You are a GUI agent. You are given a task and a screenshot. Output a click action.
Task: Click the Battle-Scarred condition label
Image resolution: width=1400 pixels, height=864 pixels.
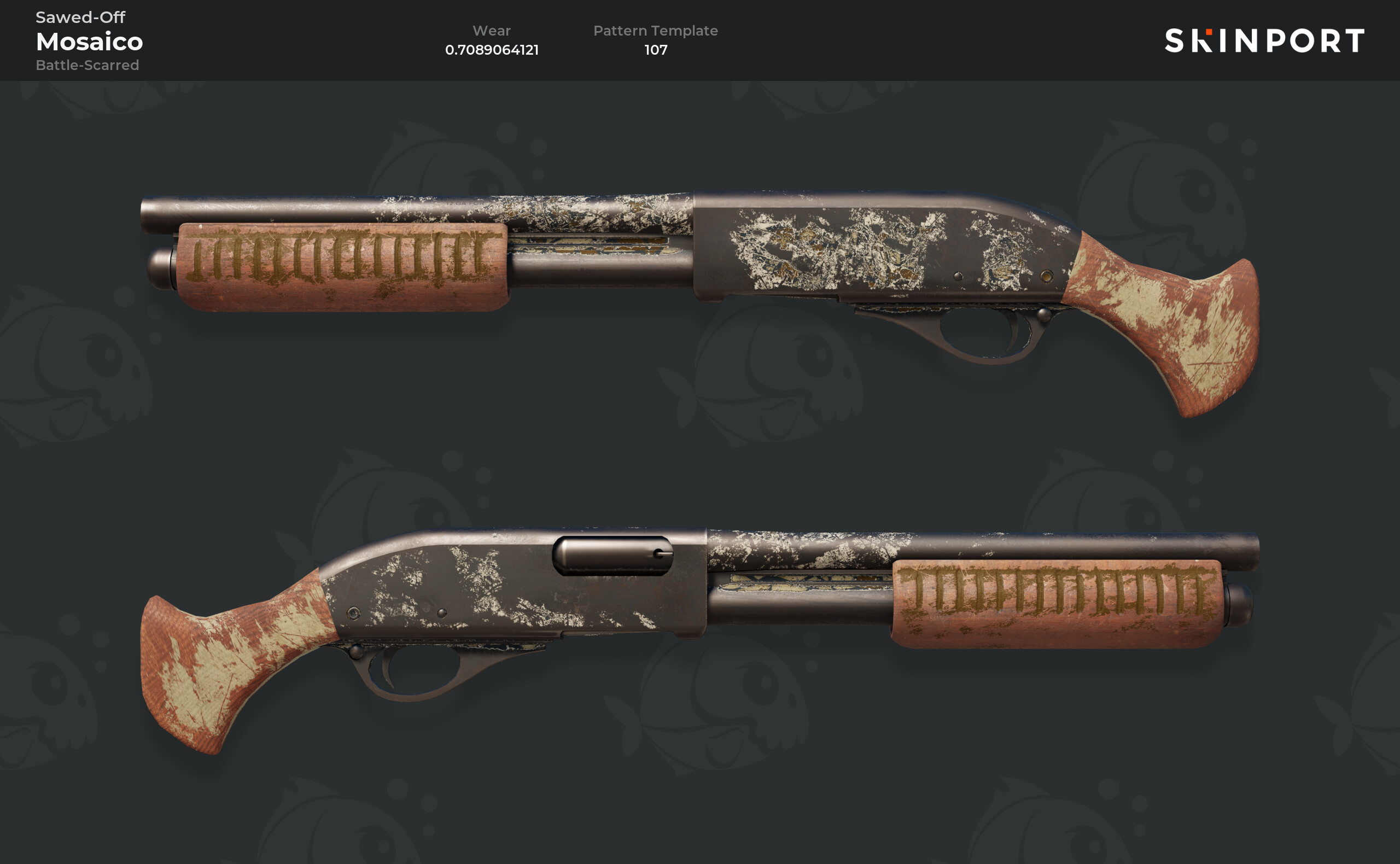pos(87,65)
